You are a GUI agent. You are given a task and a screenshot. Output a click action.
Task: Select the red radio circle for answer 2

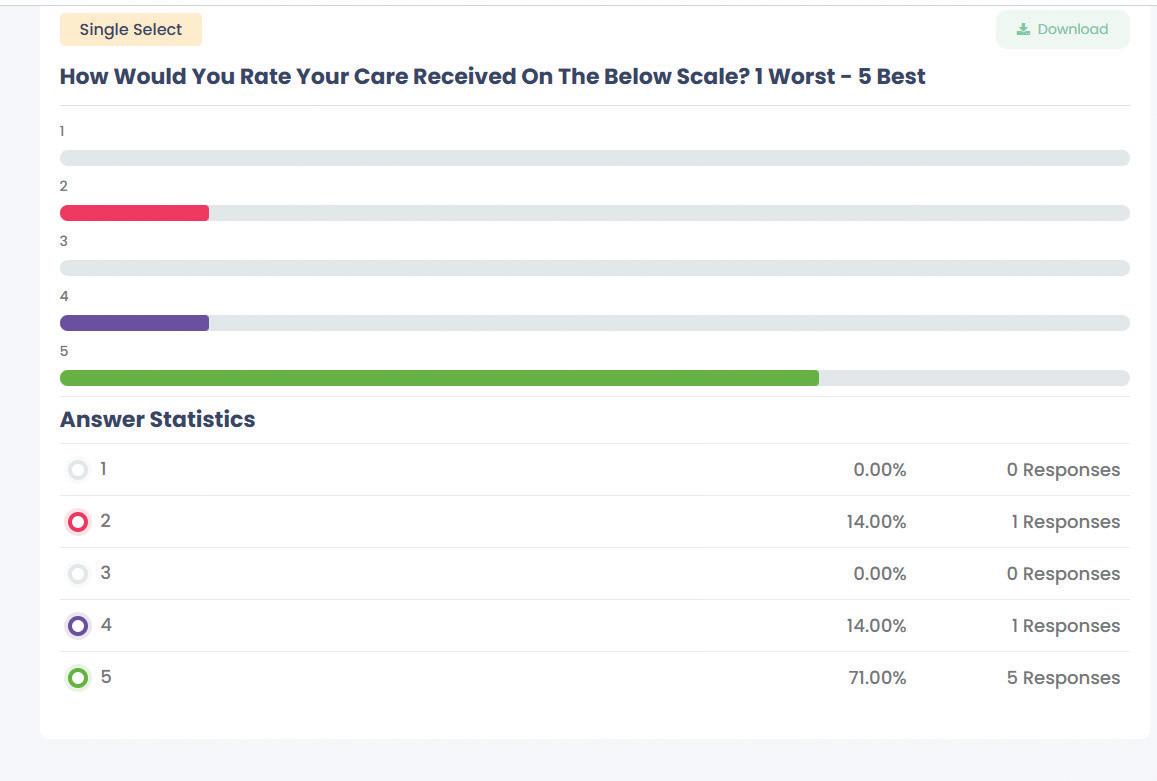point(78,522)
